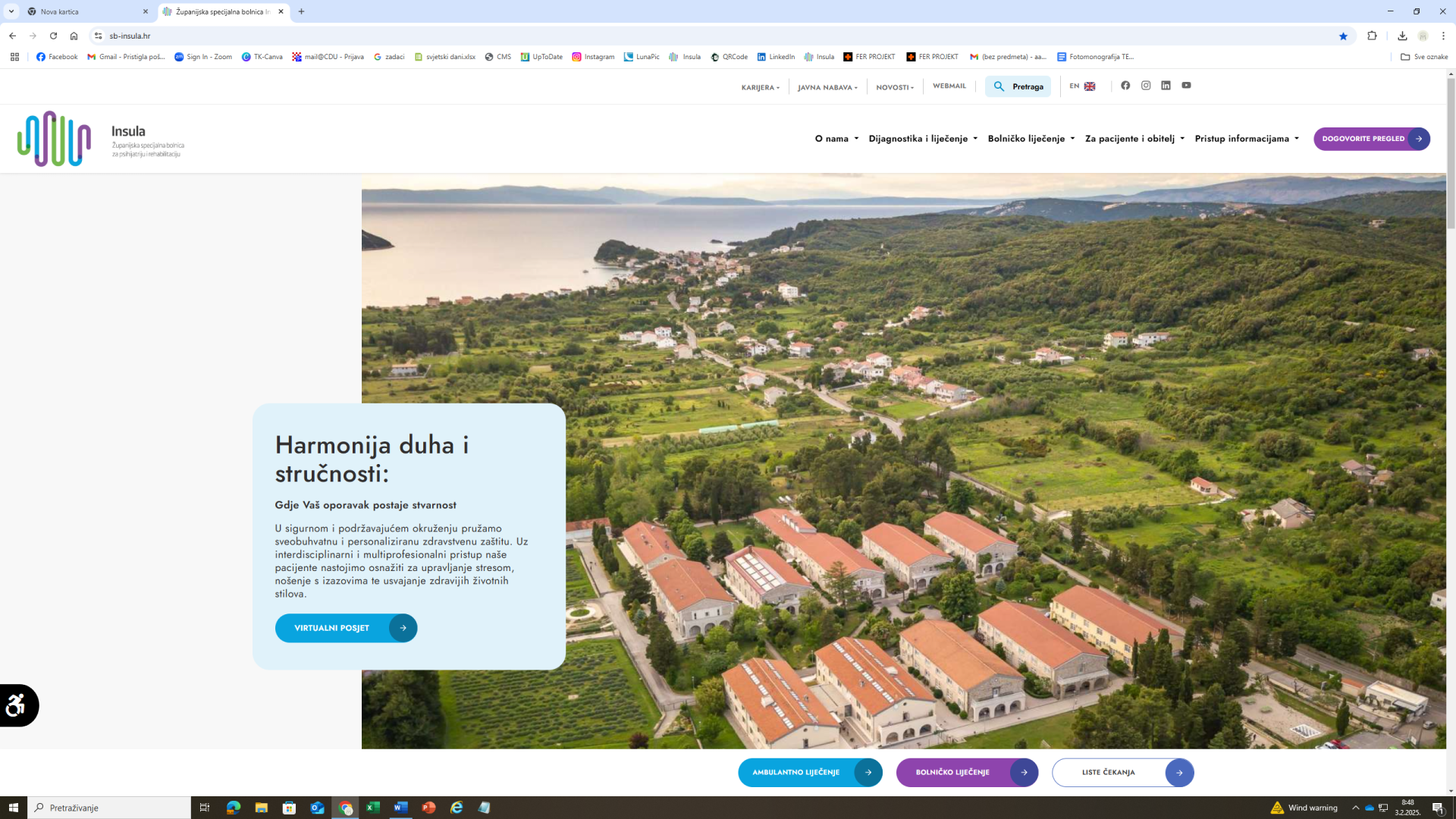Expand the JAVNA NABAVA dropdown
This screenshot has width=1456, height=819.
coord(827,87)
